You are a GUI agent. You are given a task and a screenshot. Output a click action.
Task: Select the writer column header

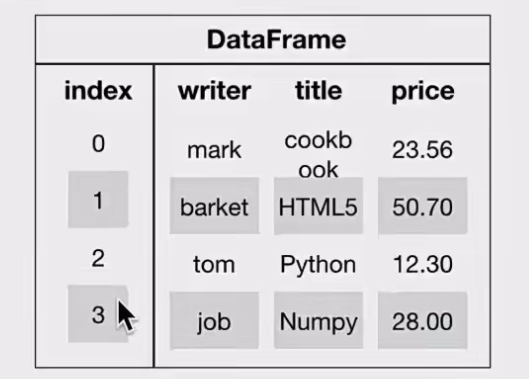(215, 90)
